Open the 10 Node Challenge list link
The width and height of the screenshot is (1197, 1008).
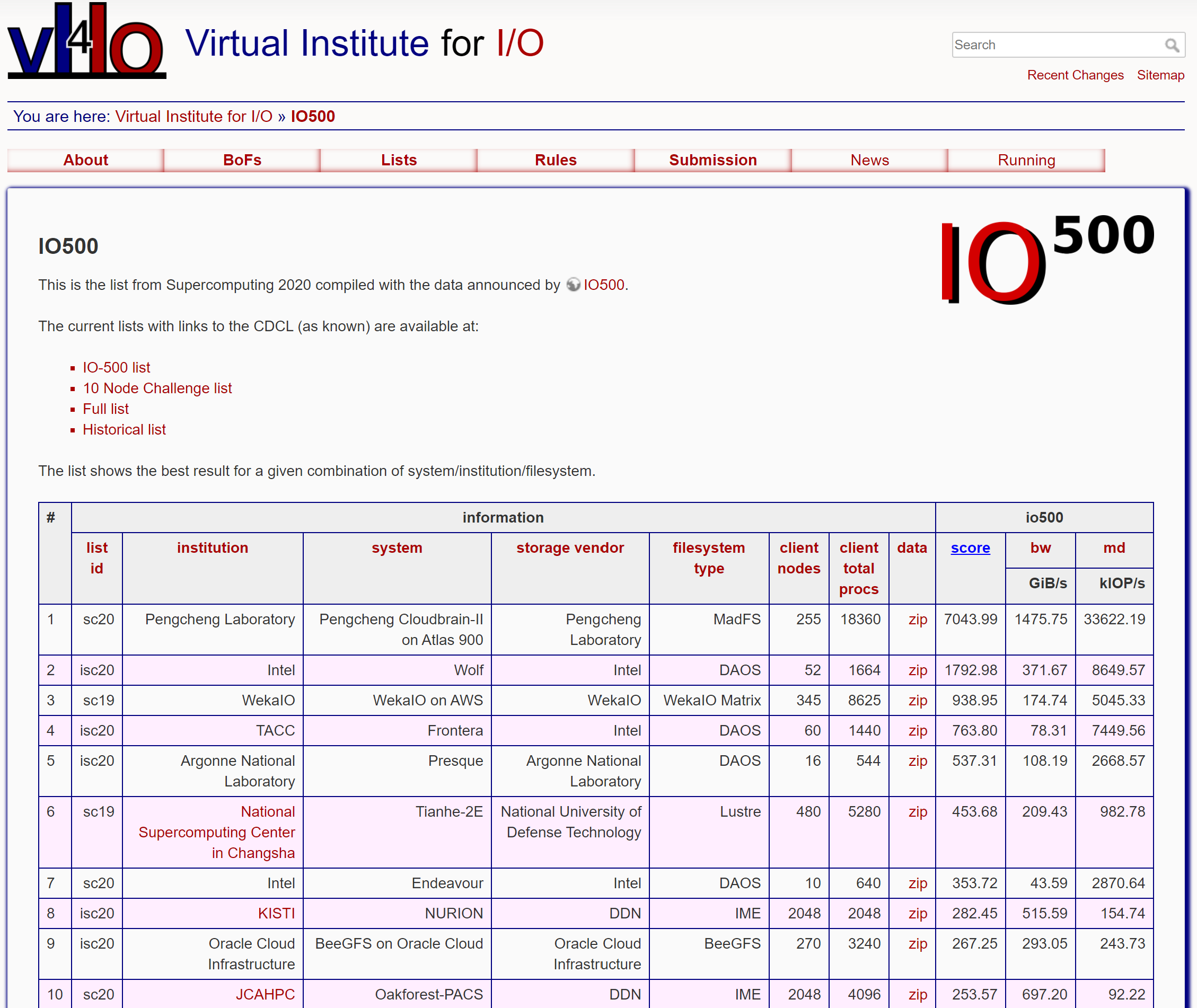click(x=157, y=388)
